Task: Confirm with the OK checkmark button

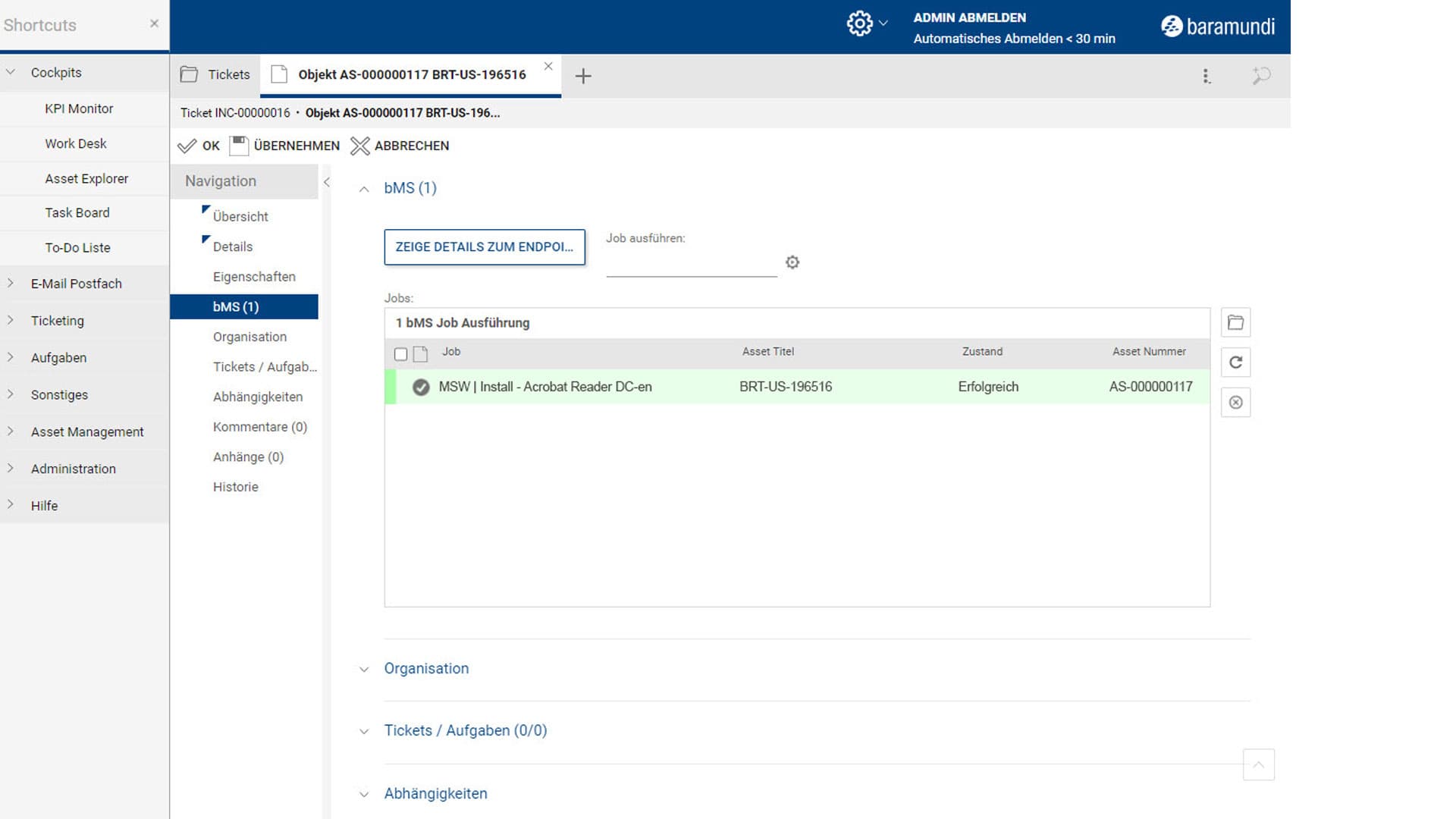Action: click(x=199, y=146)
